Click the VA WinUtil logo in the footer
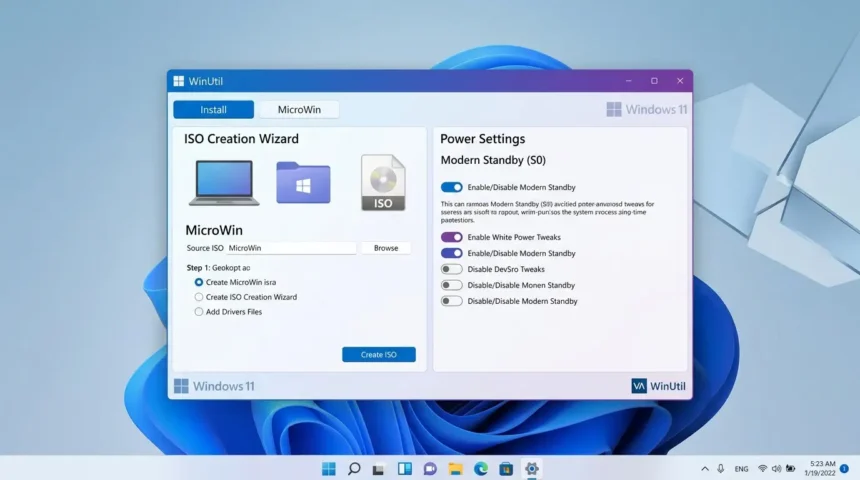Screen dimensions: 860x480 pyautogui.click(x=658, y=385)
